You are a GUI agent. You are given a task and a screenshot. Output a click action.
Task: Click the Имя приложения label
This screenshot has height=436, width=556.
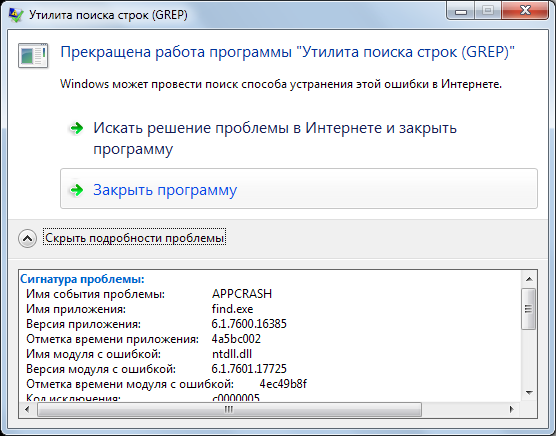tap(76, 309)
